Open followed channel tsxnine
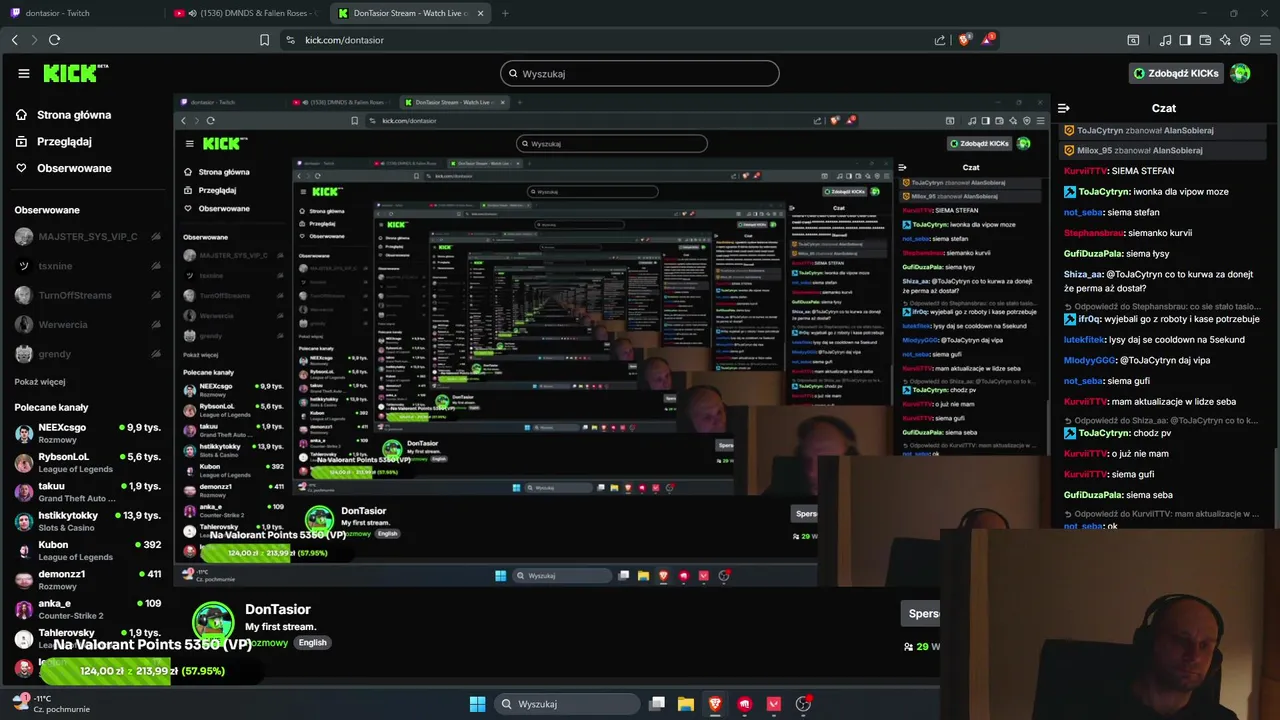 pyautogui.click(x=88, y=266)
